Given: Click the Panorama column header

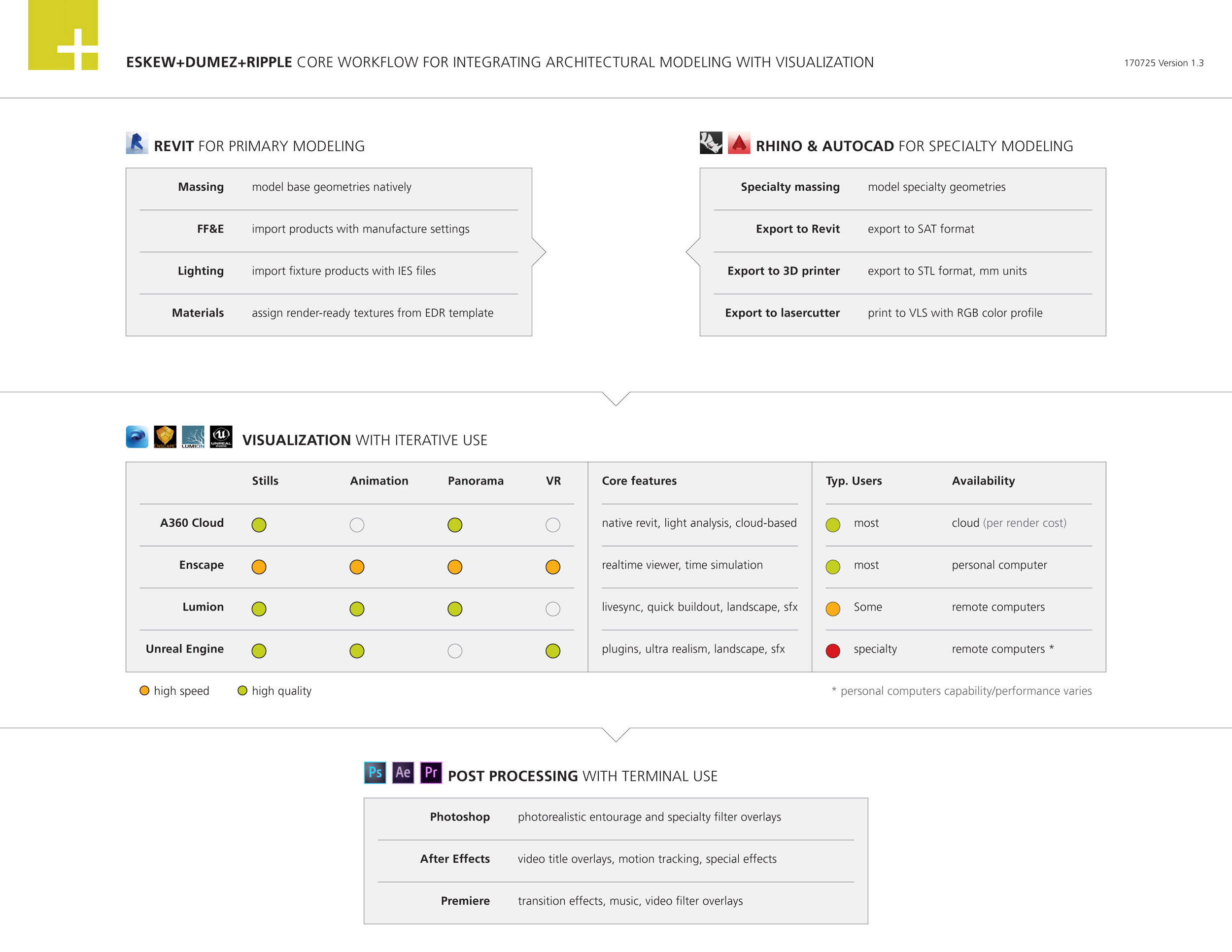Looking at the screenshot, I should (476, 480).
